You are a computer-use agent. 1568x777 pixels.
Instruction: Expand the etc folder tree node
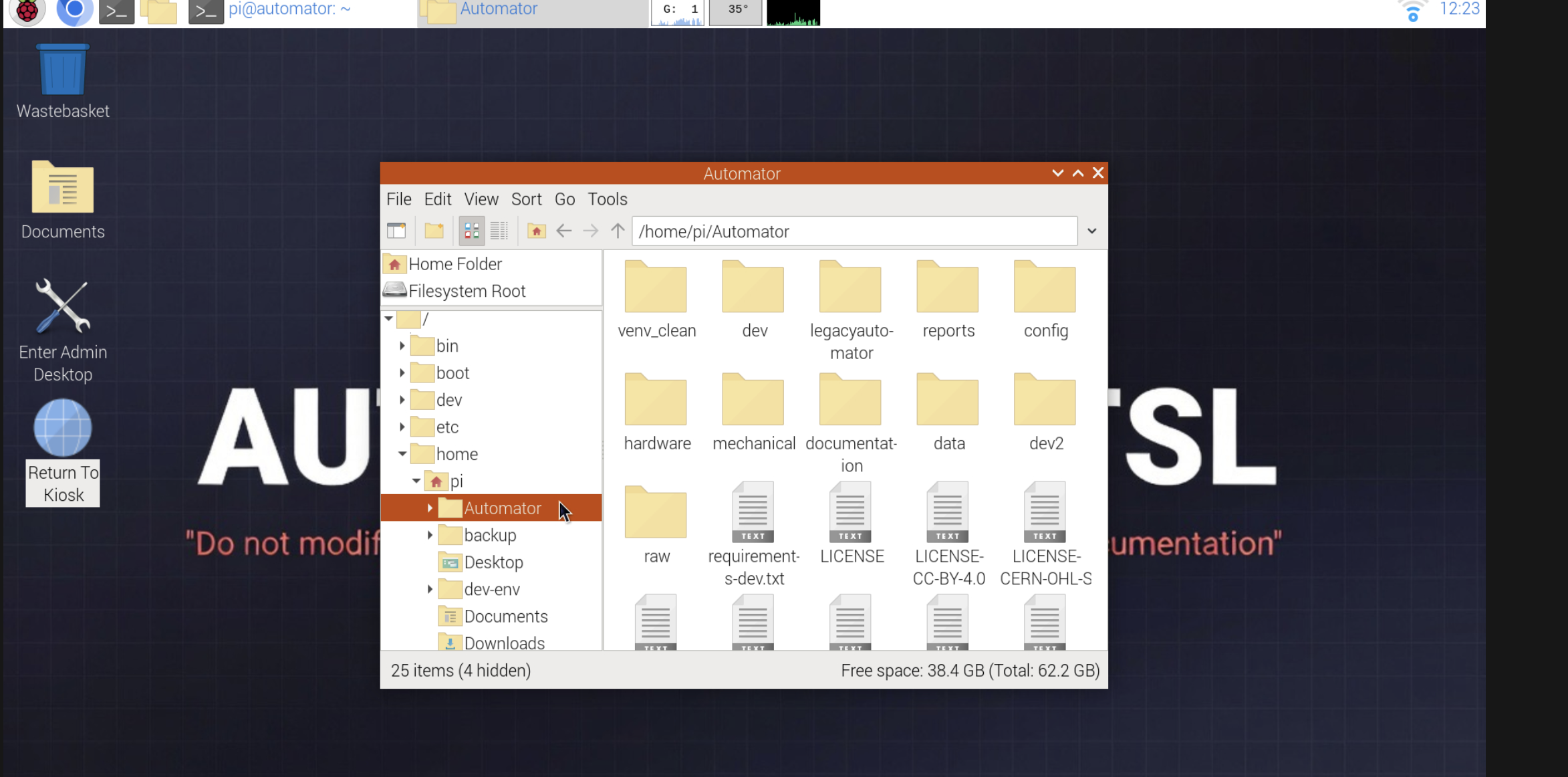(x=402, y=427)
